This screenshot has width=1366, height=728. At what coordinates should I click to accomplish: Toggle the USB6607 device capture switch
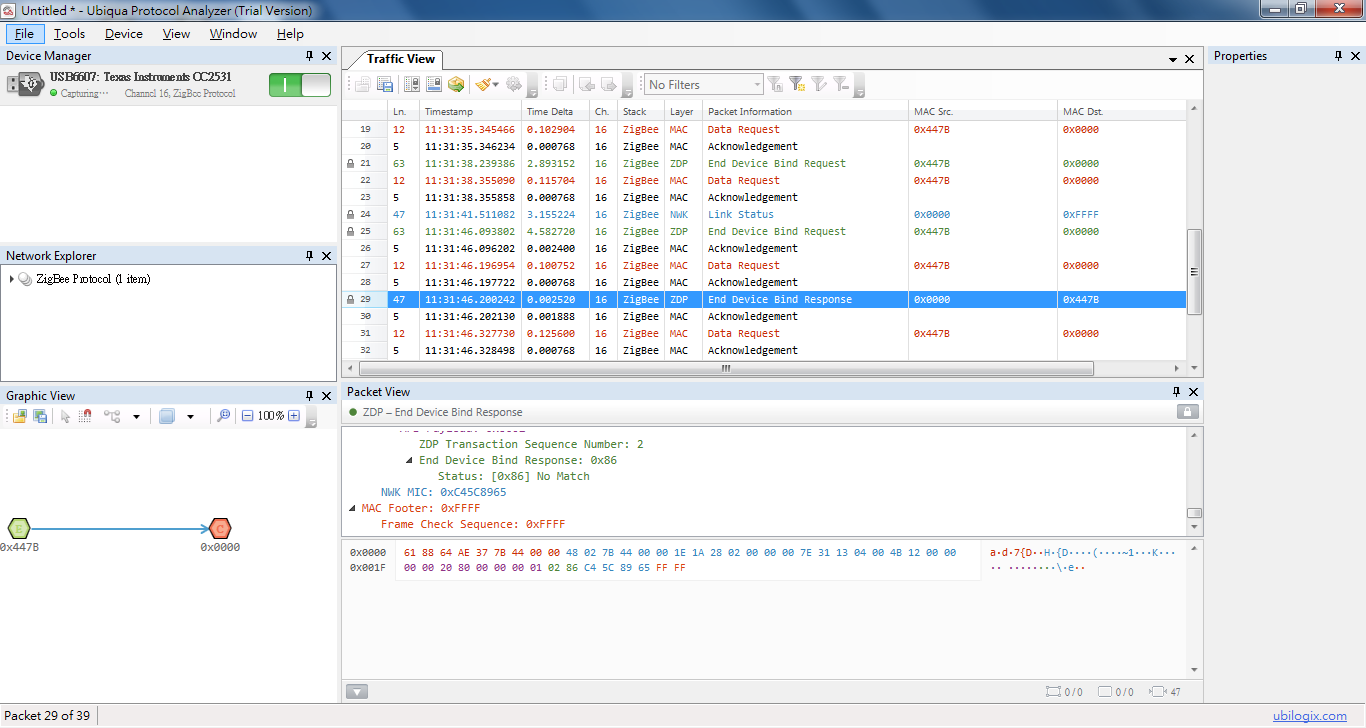(x=299, y=85)
